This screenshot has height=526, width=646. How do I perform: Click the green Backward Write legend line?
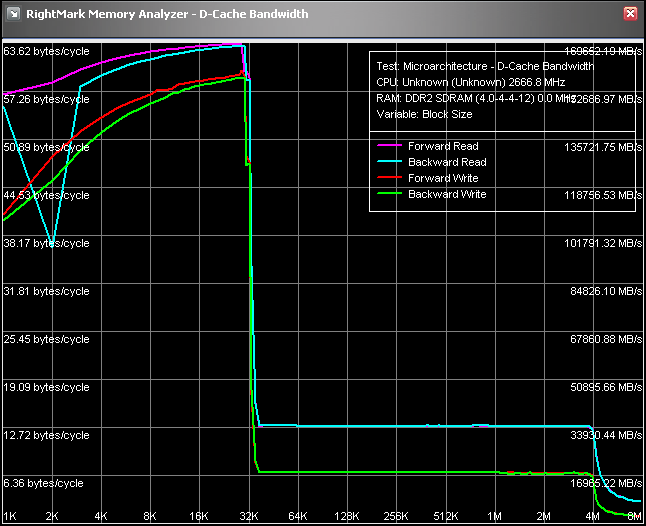pos(389,194)
